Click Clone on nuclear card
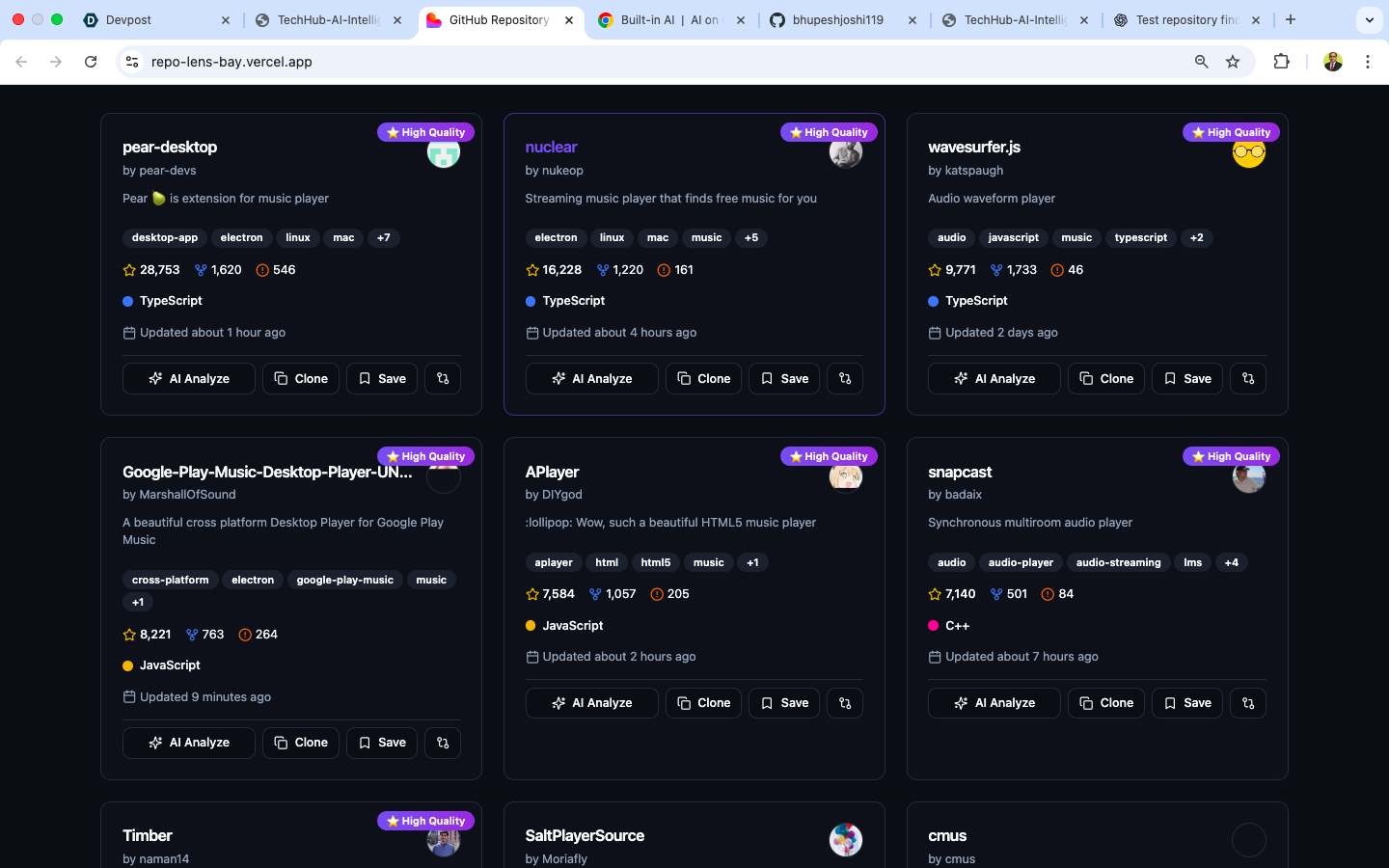 pos(703,379)
